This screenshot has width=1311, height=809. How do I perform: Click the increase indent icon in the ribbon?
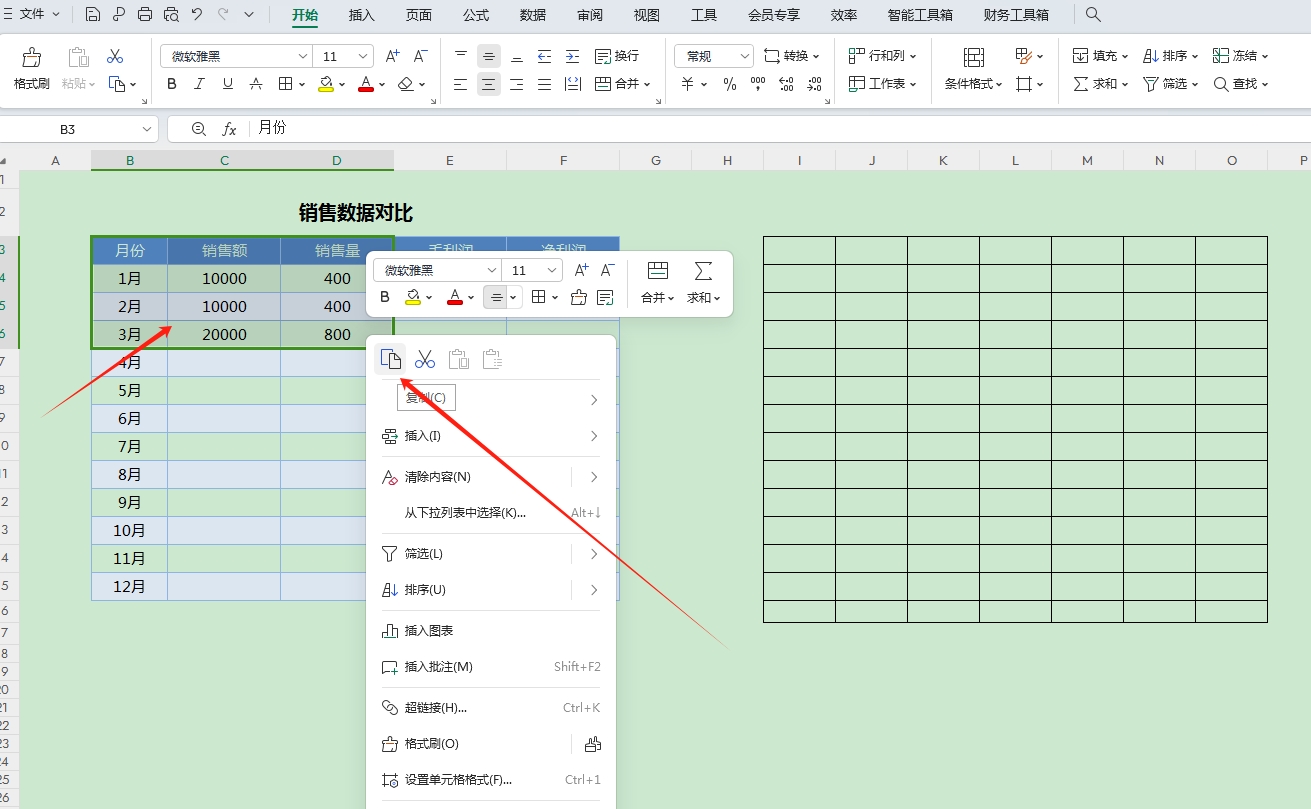572,56
